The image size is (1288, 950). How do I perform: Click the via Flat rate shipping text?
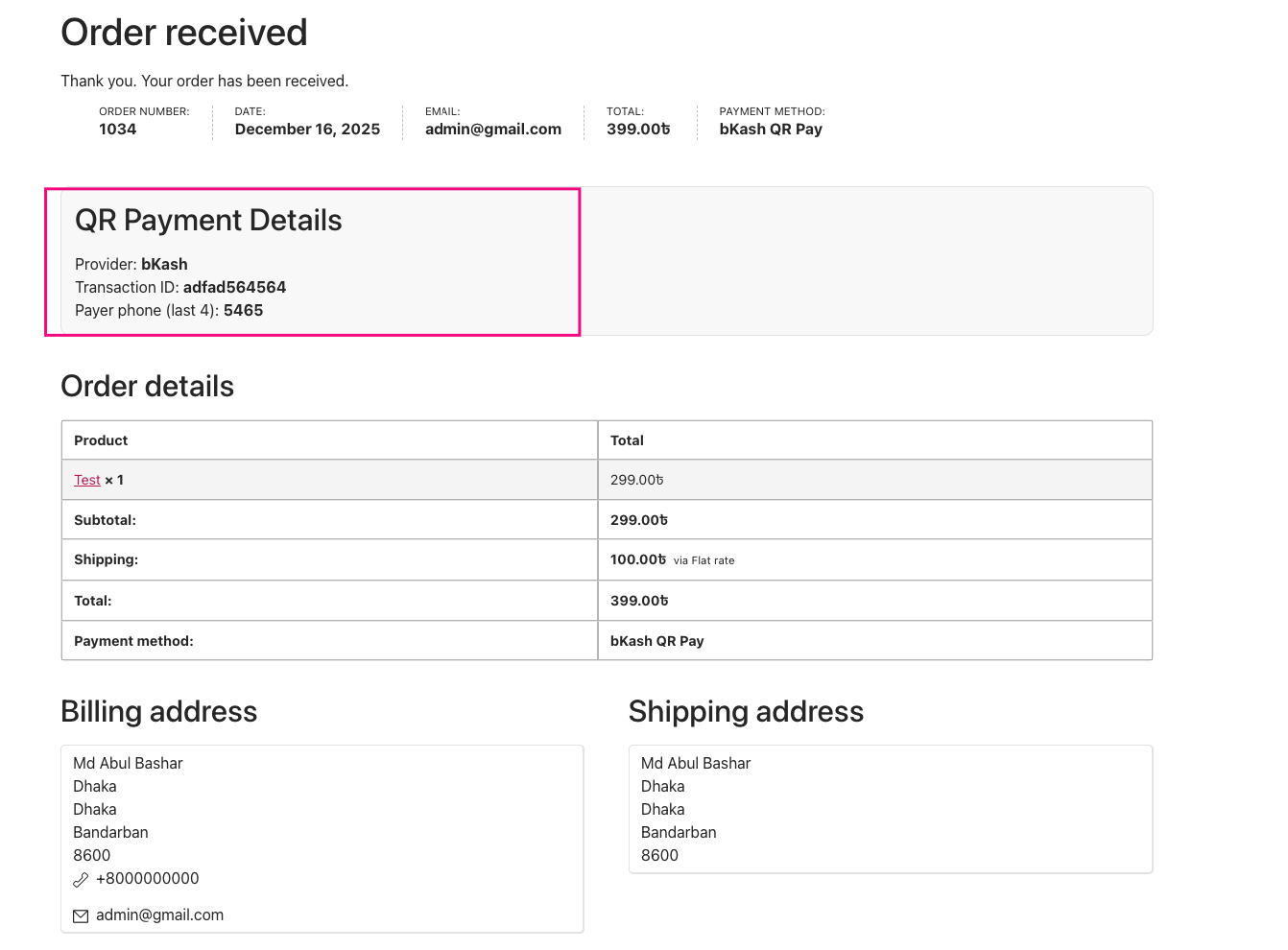coord(704,560)
